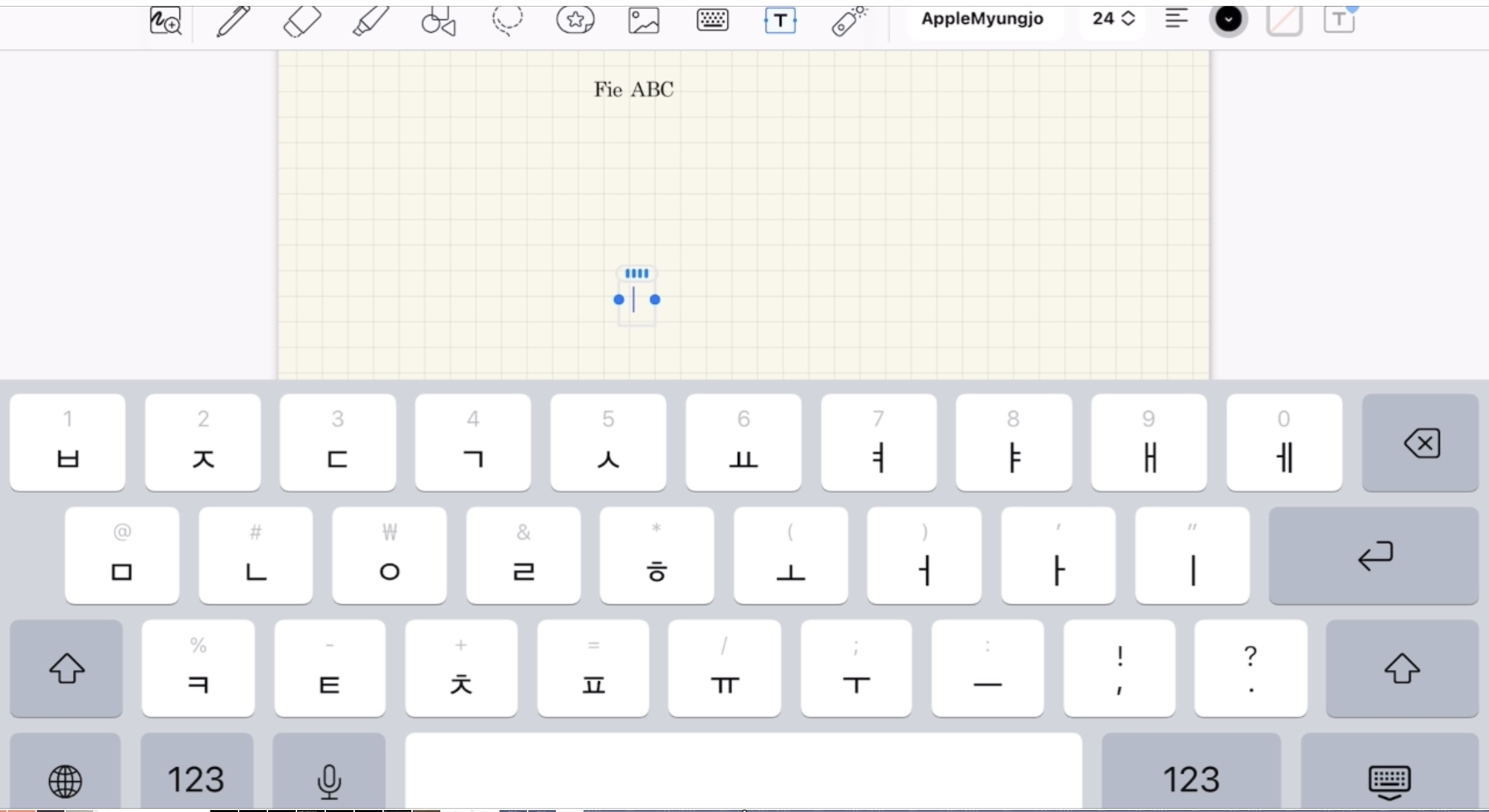Image resolution: width=1489 pixels, height=812 pixels.
Task: Open the AppleMyungjo font dropdown
Action: (982, 19)
